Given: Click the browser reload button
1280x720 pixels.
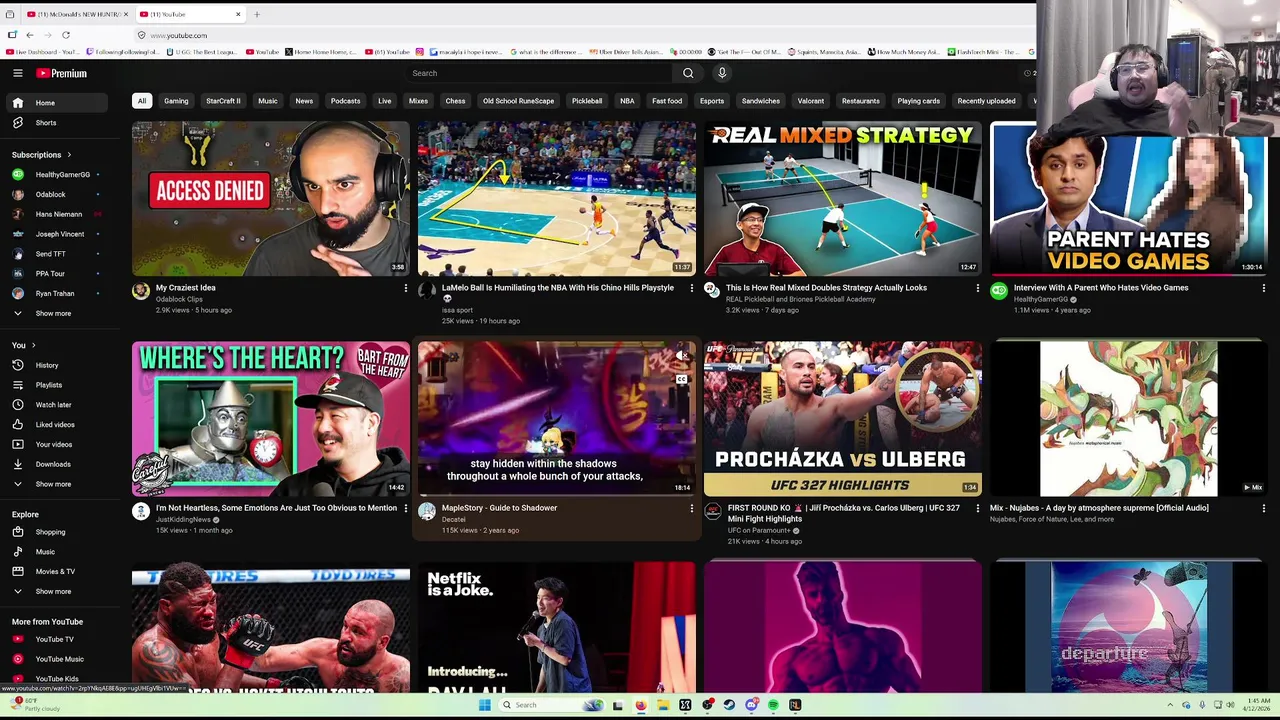Looking at the screenshot, I should point(66,35).
